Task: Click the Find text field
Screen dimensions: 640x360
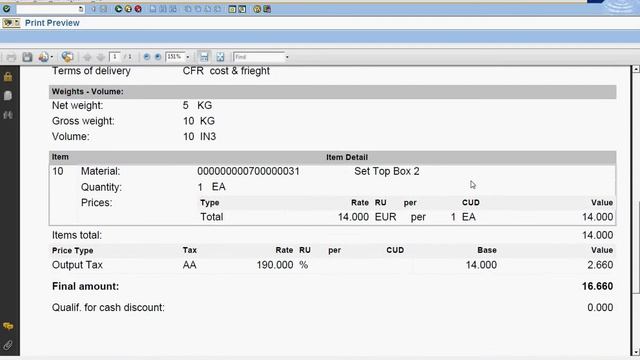Action: (259, 57)
